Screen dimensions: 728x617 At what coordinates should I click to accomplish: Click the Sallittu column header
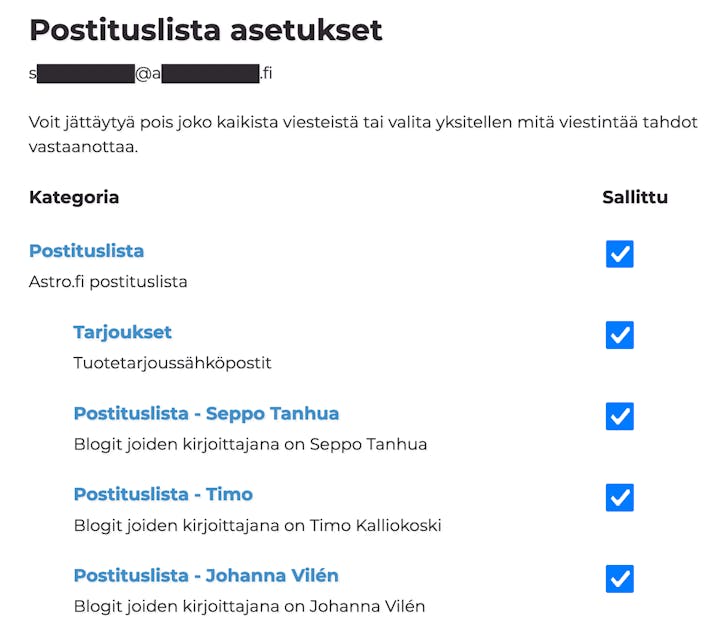[x=635, y=197]
